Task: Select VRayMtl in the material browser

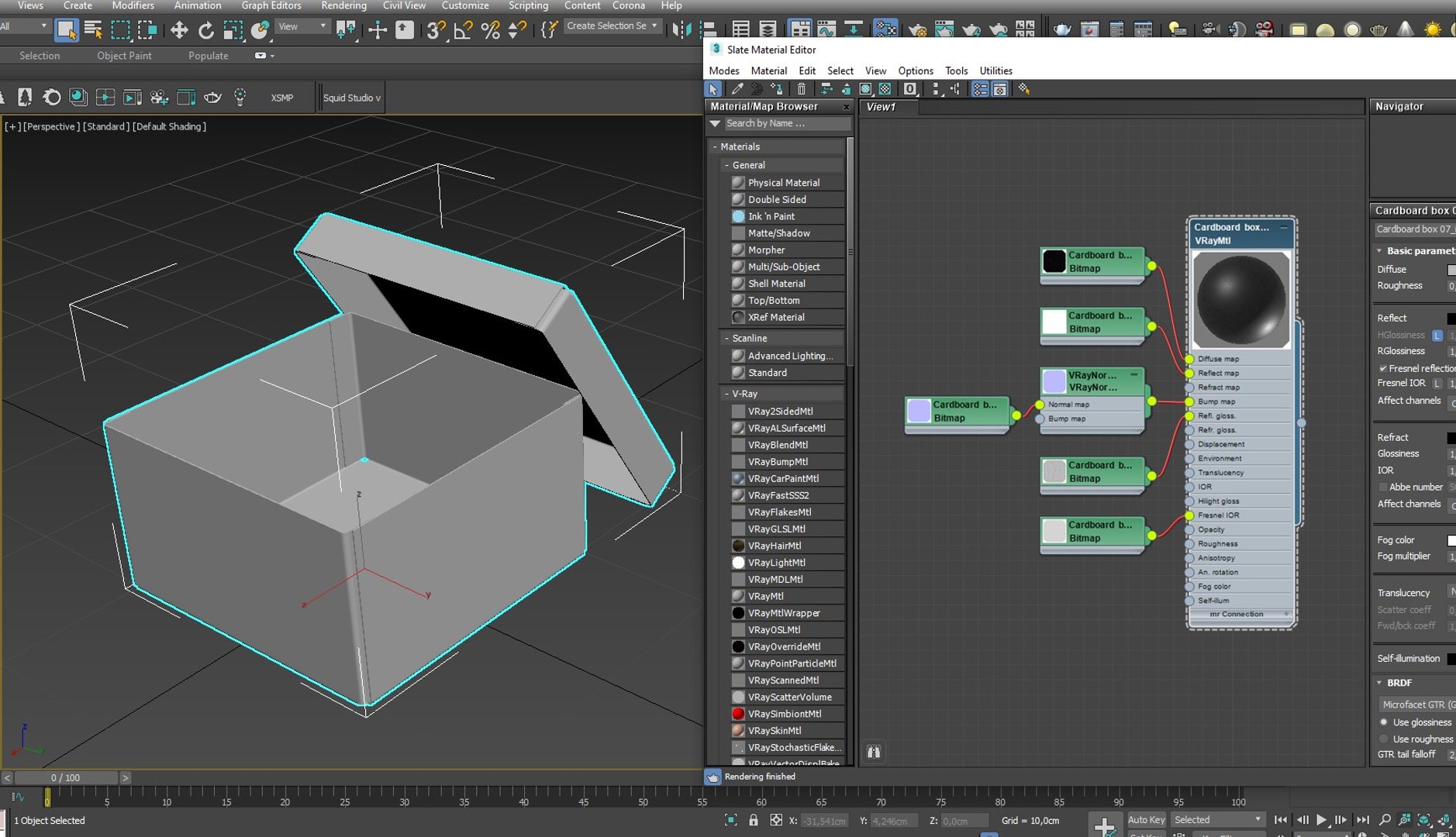Action: 765,597
